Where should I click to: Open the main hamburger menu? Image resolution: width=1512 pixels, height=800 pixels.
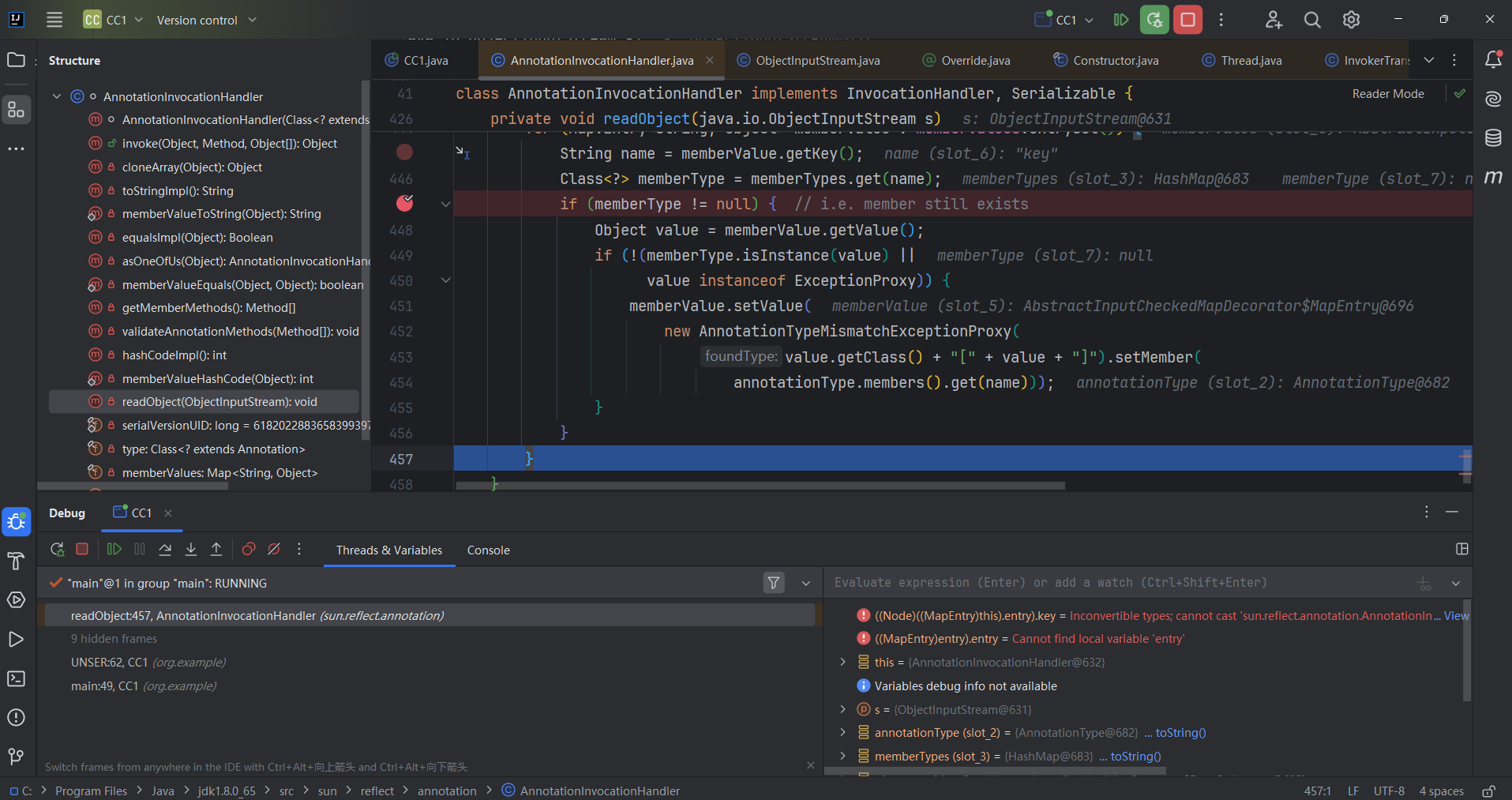pos(54,20)
